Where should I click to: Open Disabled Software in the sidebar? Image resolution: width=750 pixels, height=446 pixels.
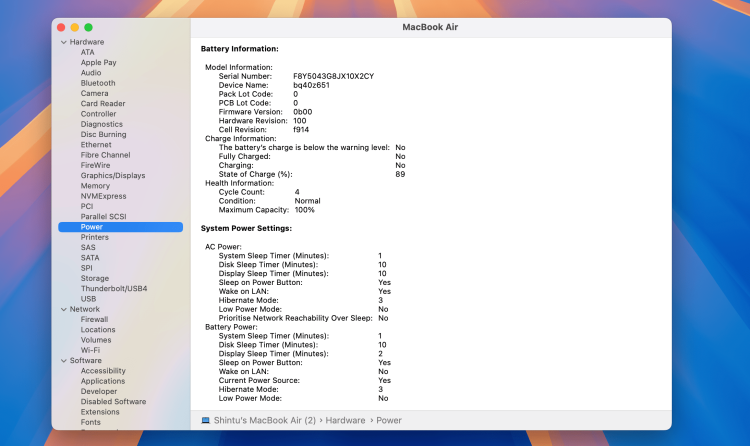click(x=113, y=402)
